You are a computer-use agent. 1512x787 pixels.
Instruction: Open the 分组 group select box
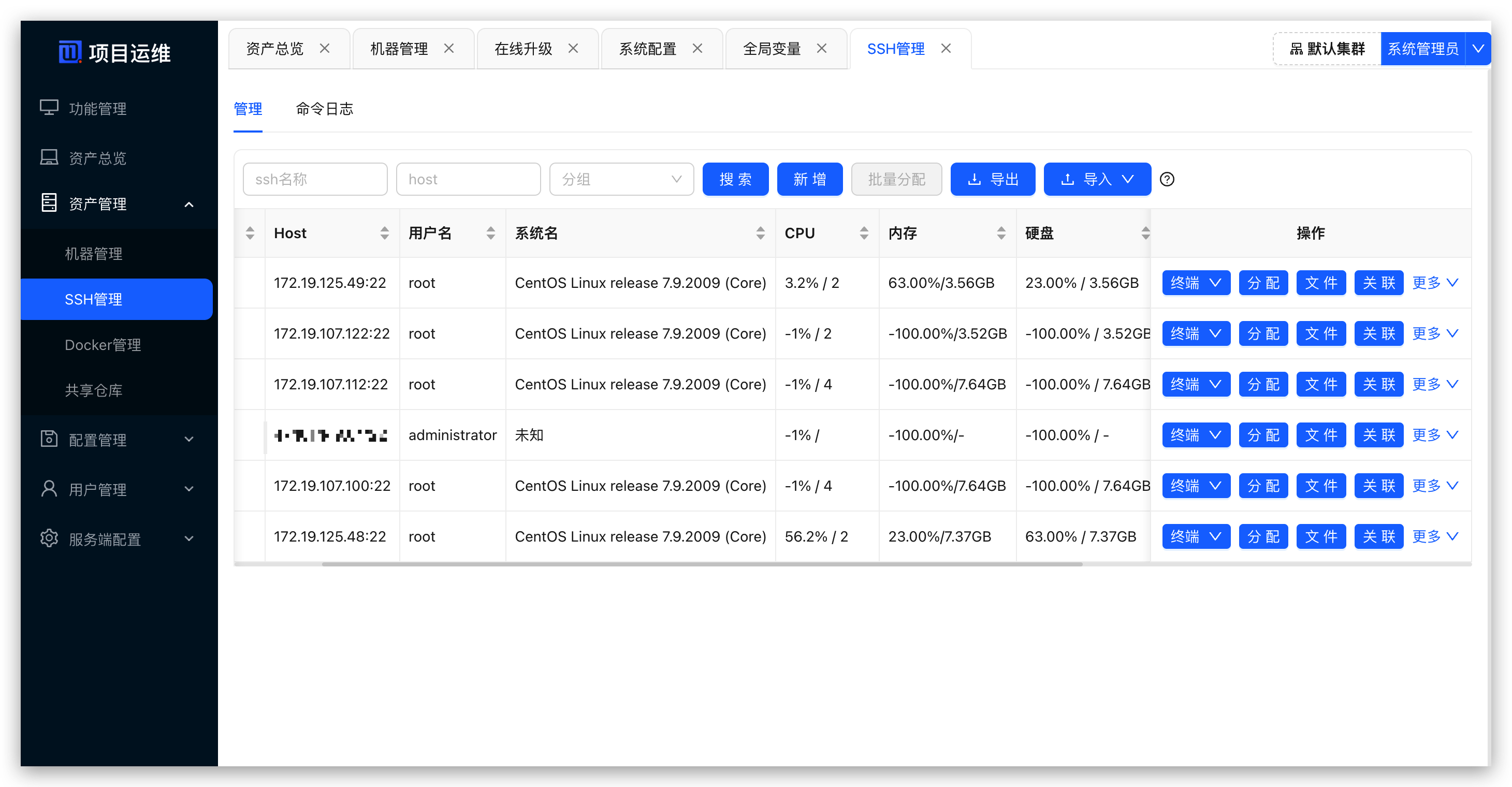pyautogui.click(x=621, y=180)
